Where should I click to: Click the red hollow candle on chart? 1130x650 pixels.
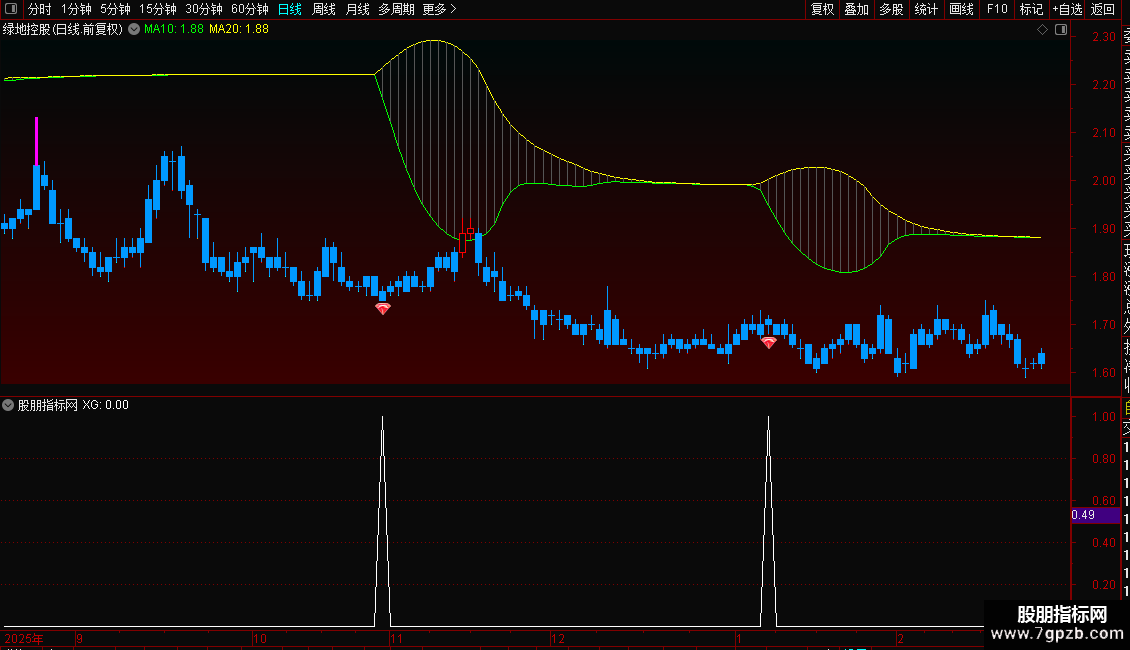(463, 243)
